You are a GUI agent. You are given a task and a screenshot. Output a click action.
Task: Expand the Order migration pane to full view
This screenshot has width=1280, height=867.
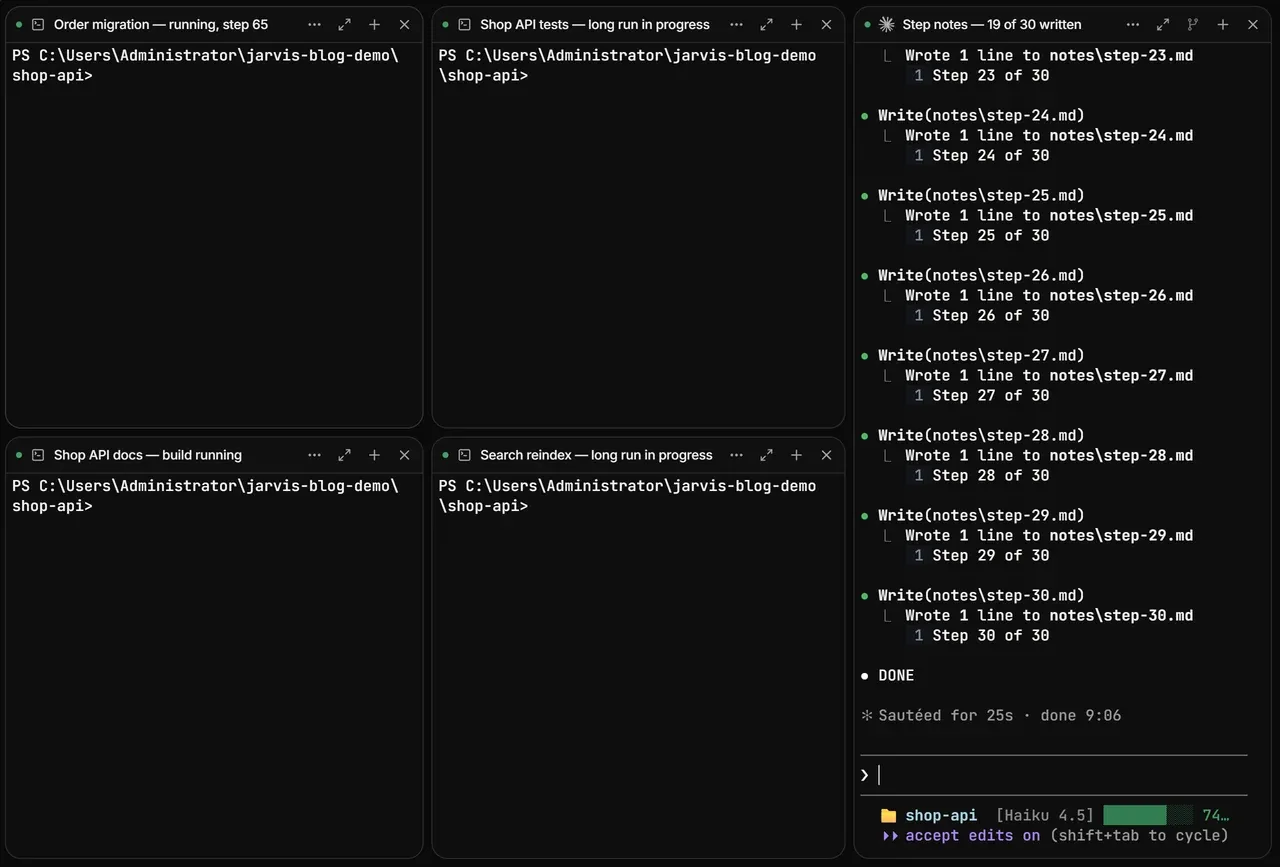click(x=344, y=24)
